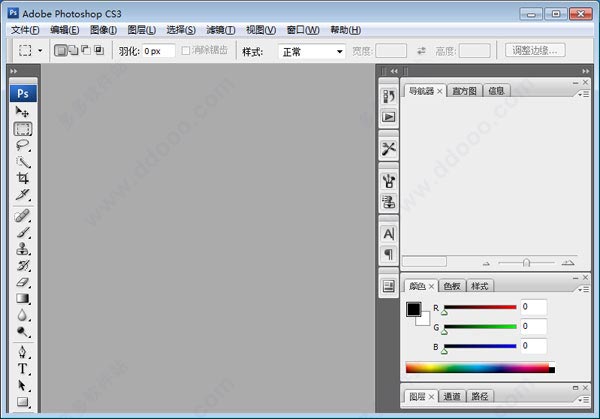Open the 视图(V) menu
Image resolution: width=600 pixels, height=419 pixels.
pos(261,30)
